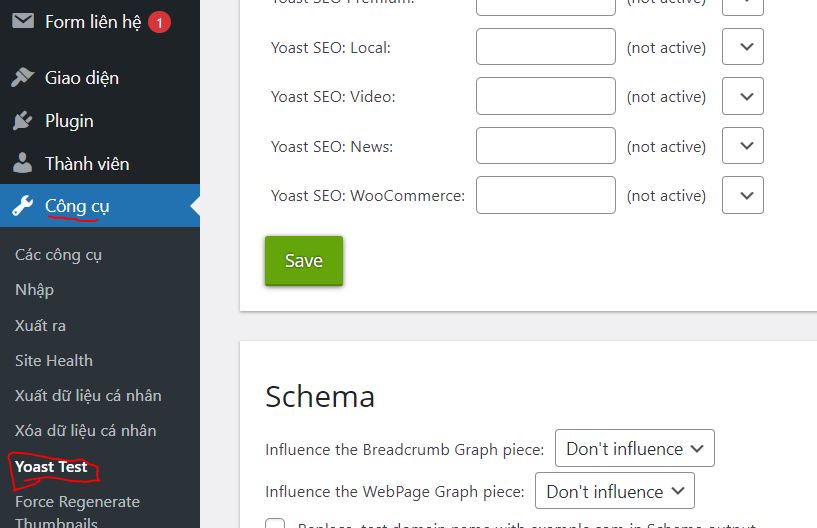Click '(not active)' text beside Video

coord(666,97)
